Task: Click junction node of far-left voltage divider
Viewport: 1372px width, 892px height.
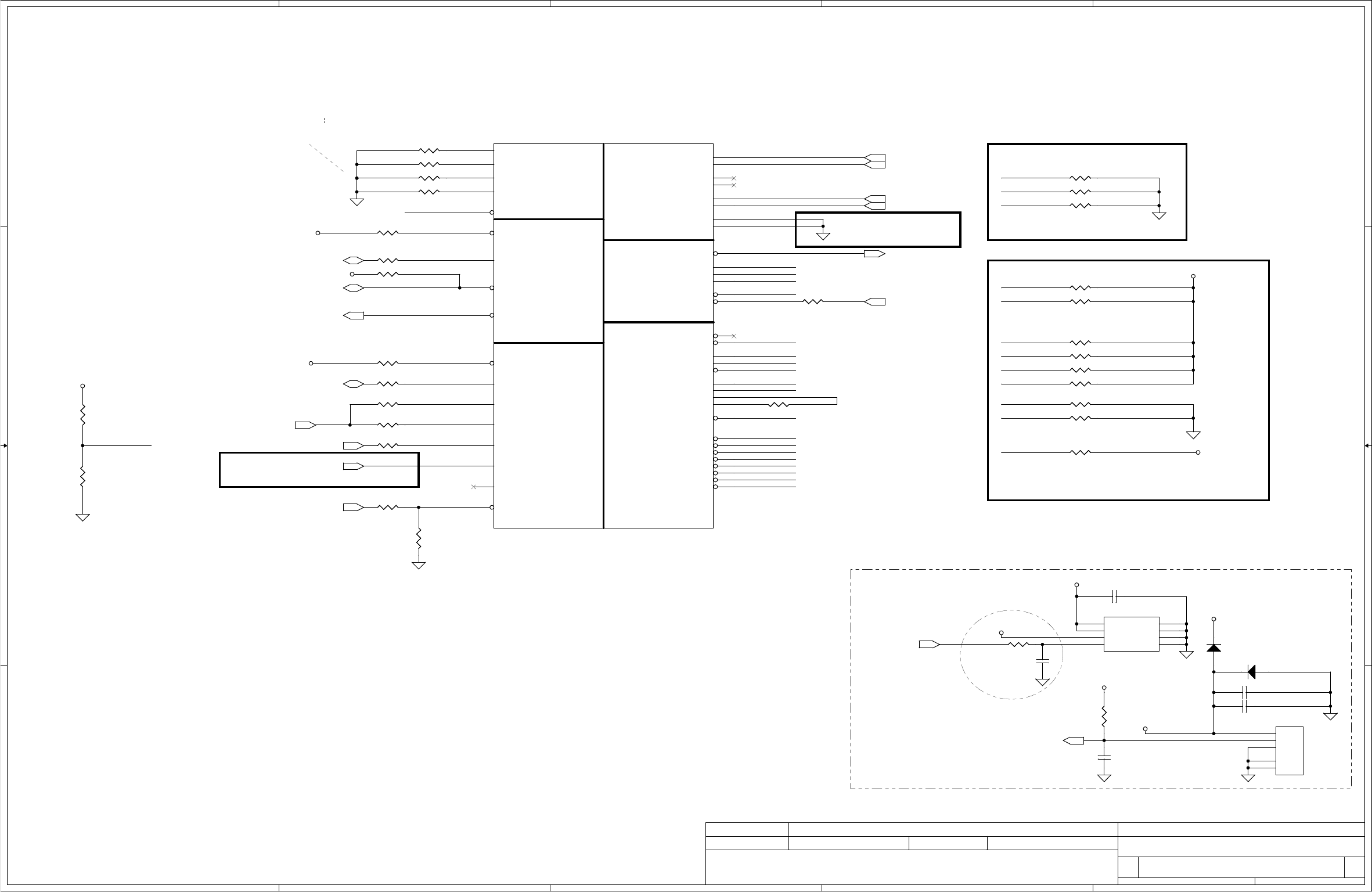Action: (83, 445)
